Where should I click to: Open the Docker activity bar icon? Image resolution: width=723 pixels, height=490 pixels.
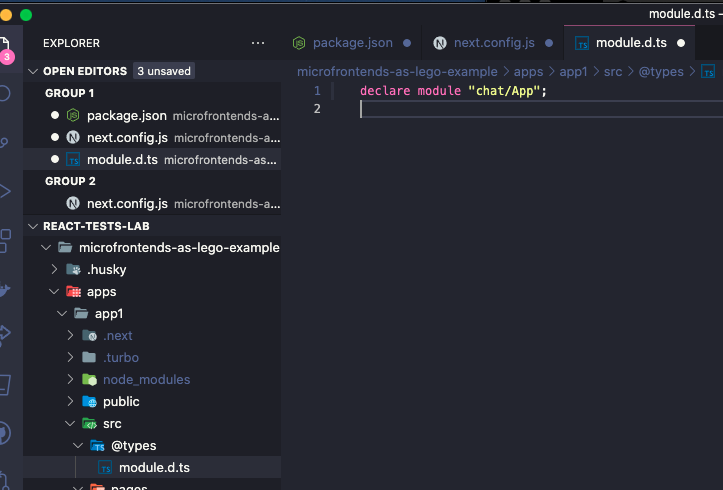click(x=4, y=289)
